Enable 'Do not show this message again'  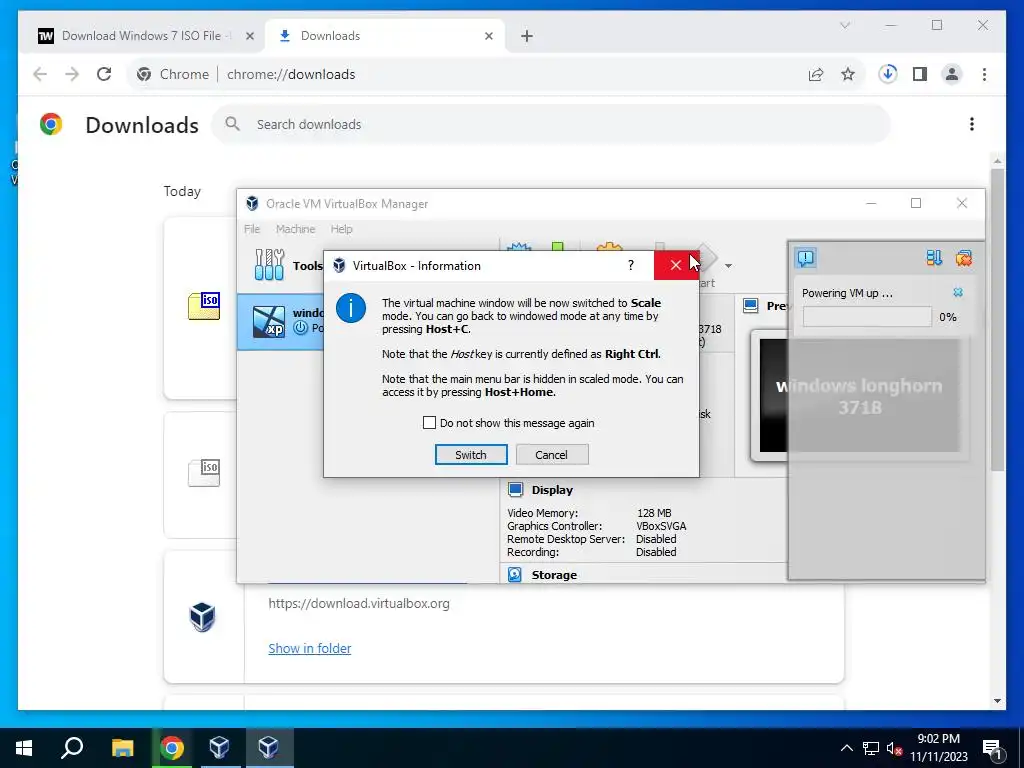pos(429,423)
